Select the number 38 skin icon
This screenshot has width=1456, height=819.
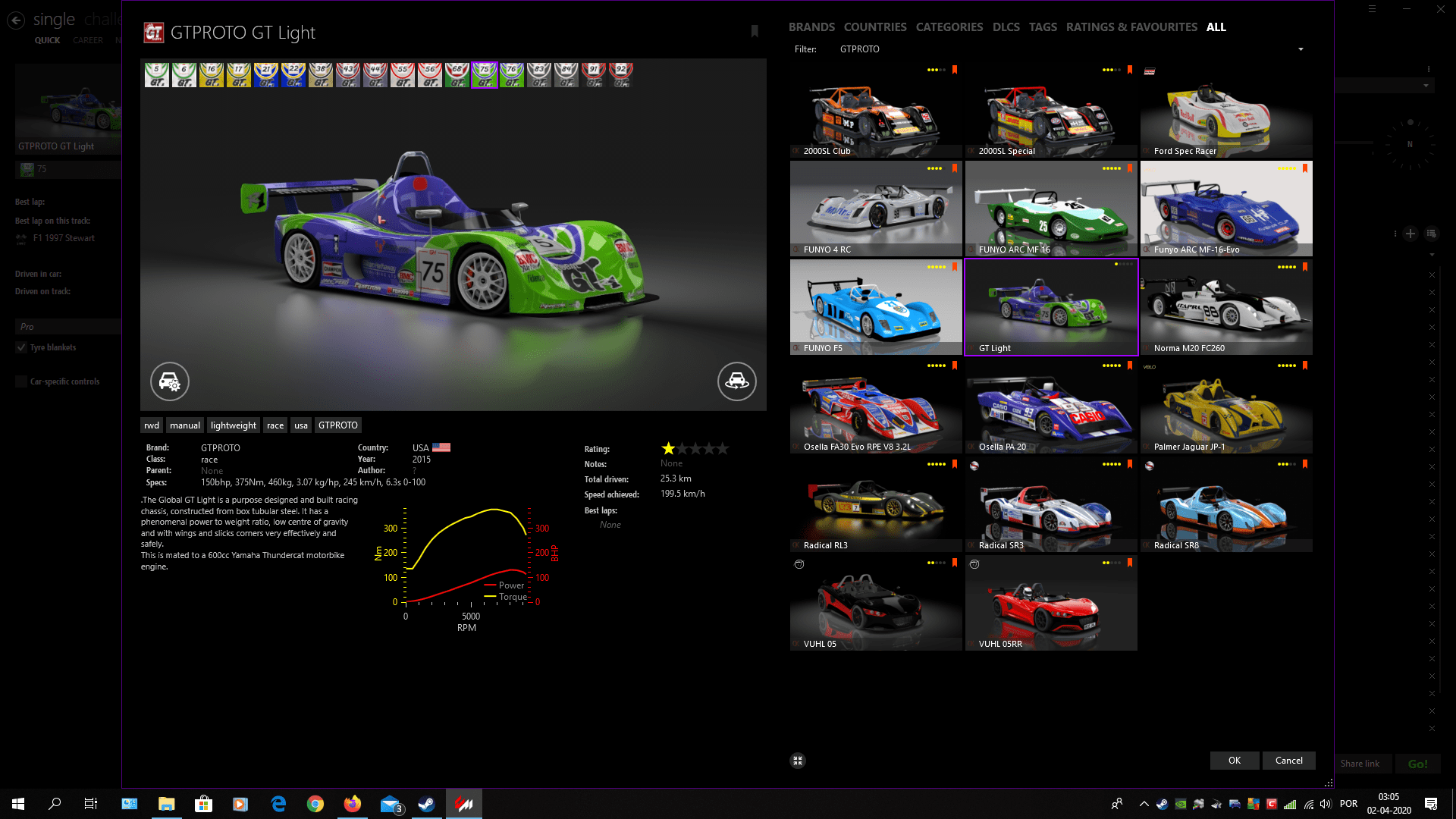321,75
